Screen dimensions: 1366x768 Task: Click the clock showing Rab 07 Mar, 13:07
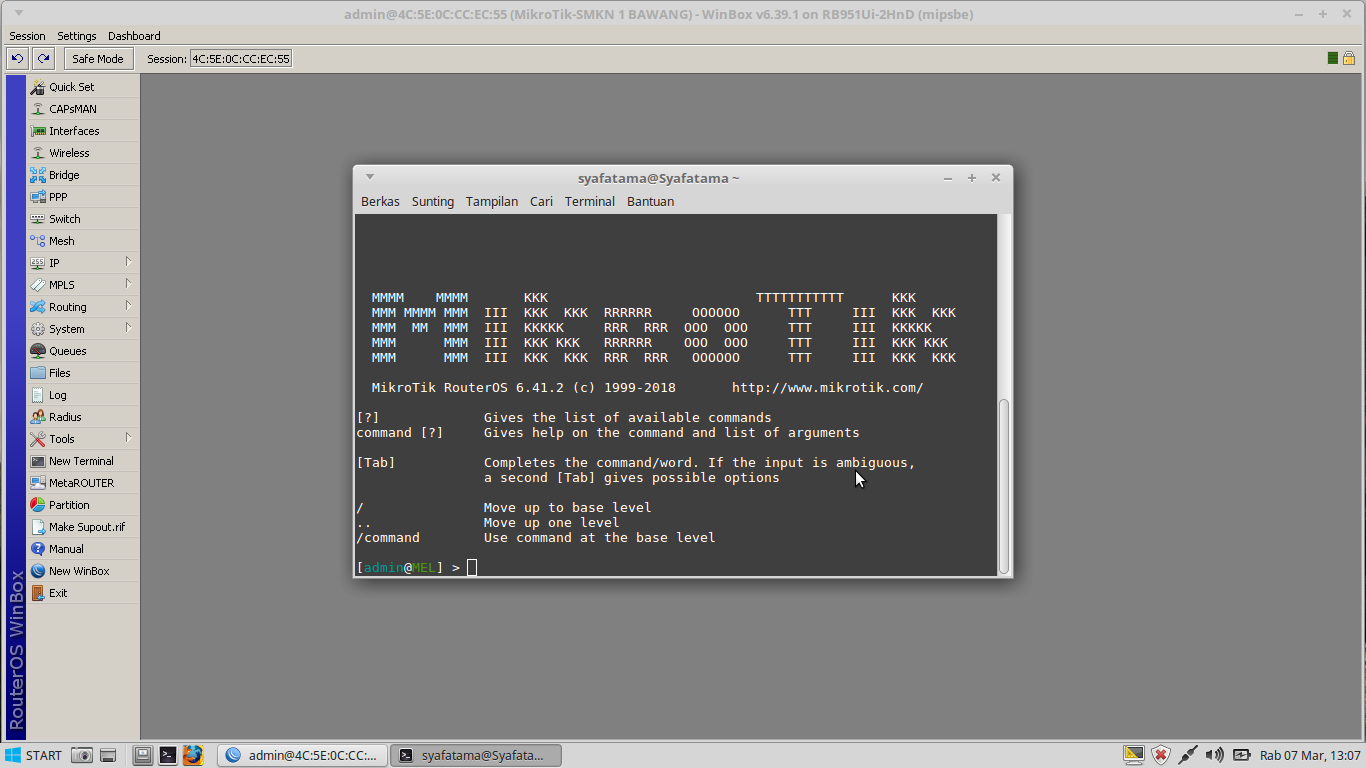click(1310, 755)
